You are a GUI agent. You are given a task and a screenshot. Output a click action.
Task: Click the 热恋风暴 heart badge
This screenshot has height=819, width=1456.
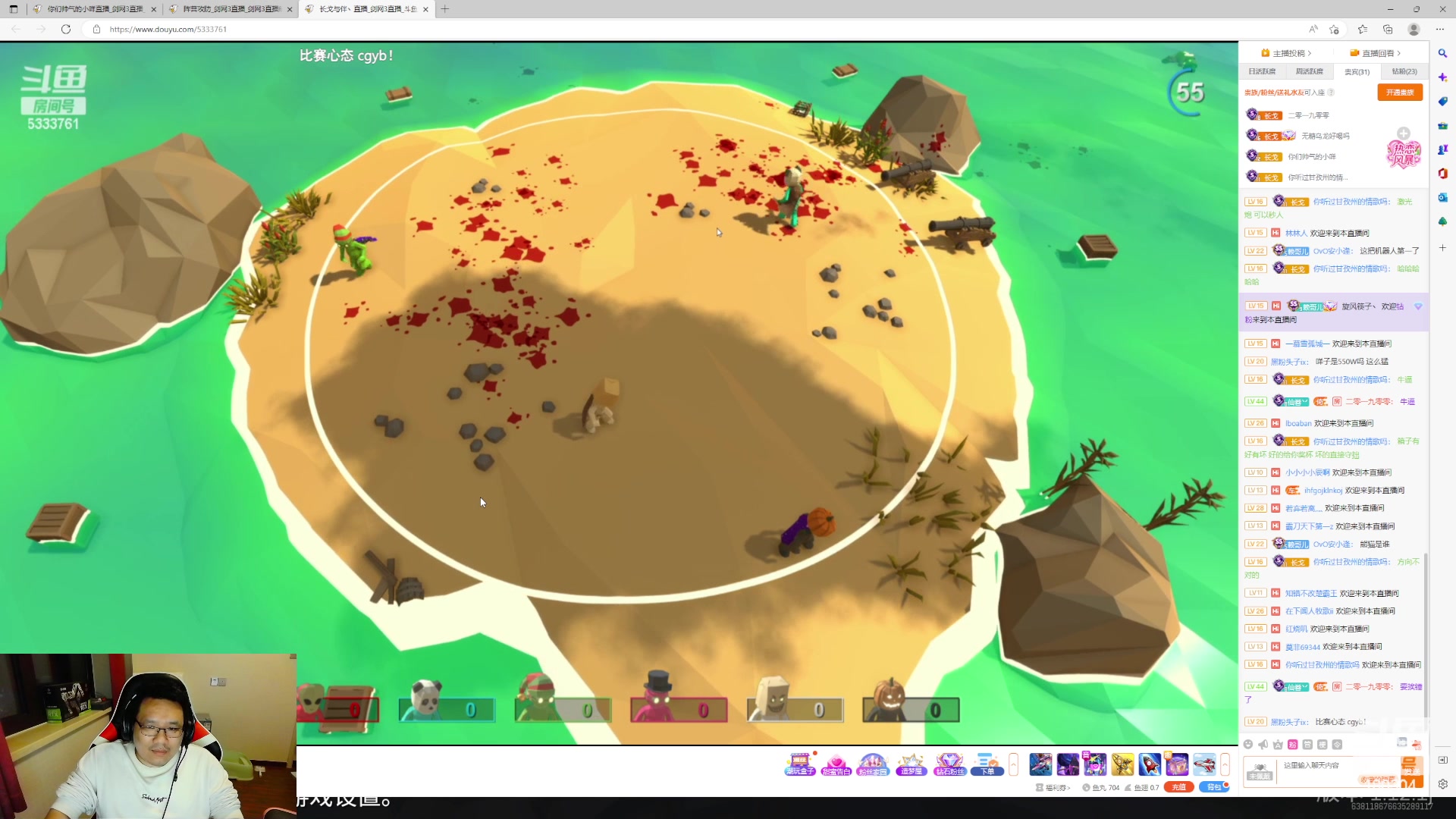[1404, 155]
